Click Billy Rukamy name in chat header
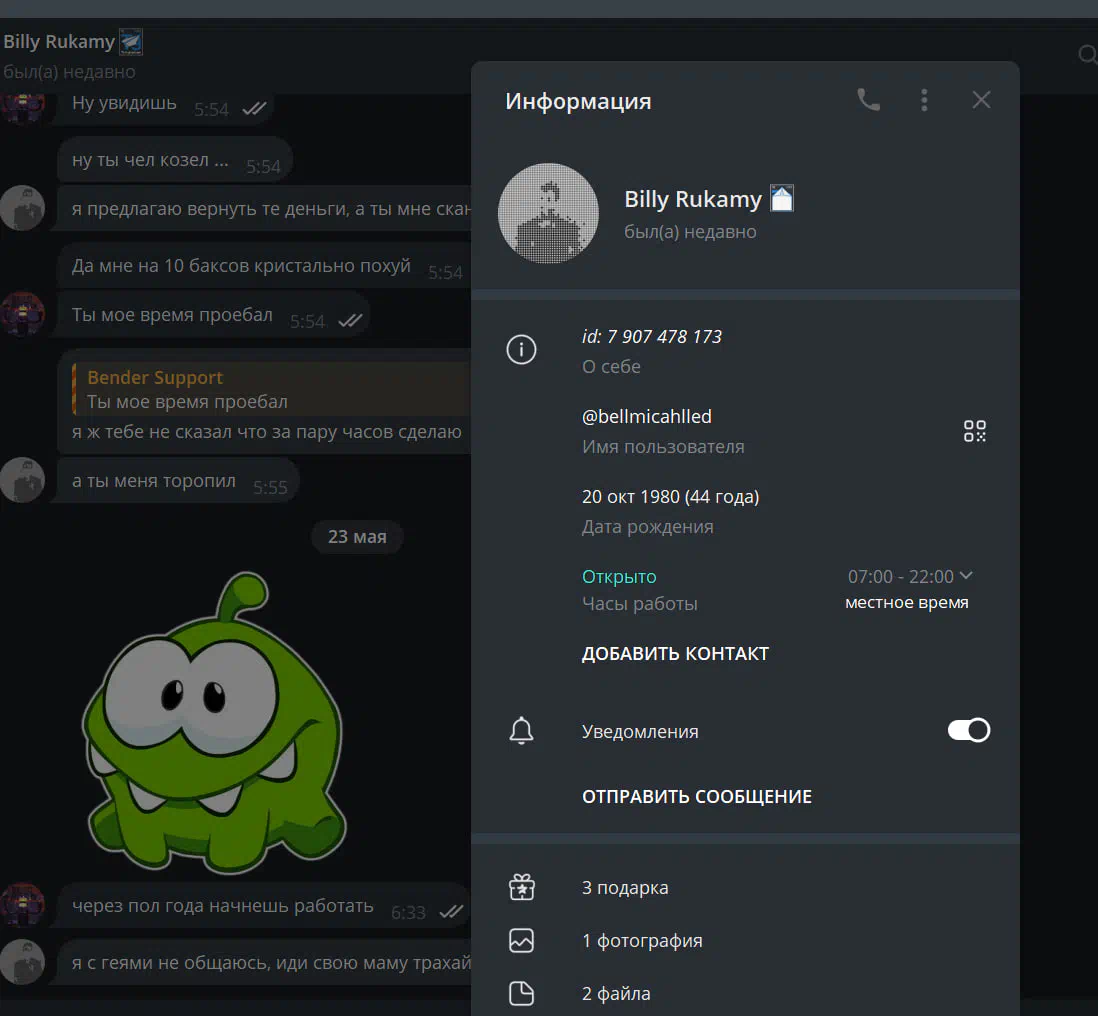Viewport: 1098px width, 1016px height. pos(59,42)
